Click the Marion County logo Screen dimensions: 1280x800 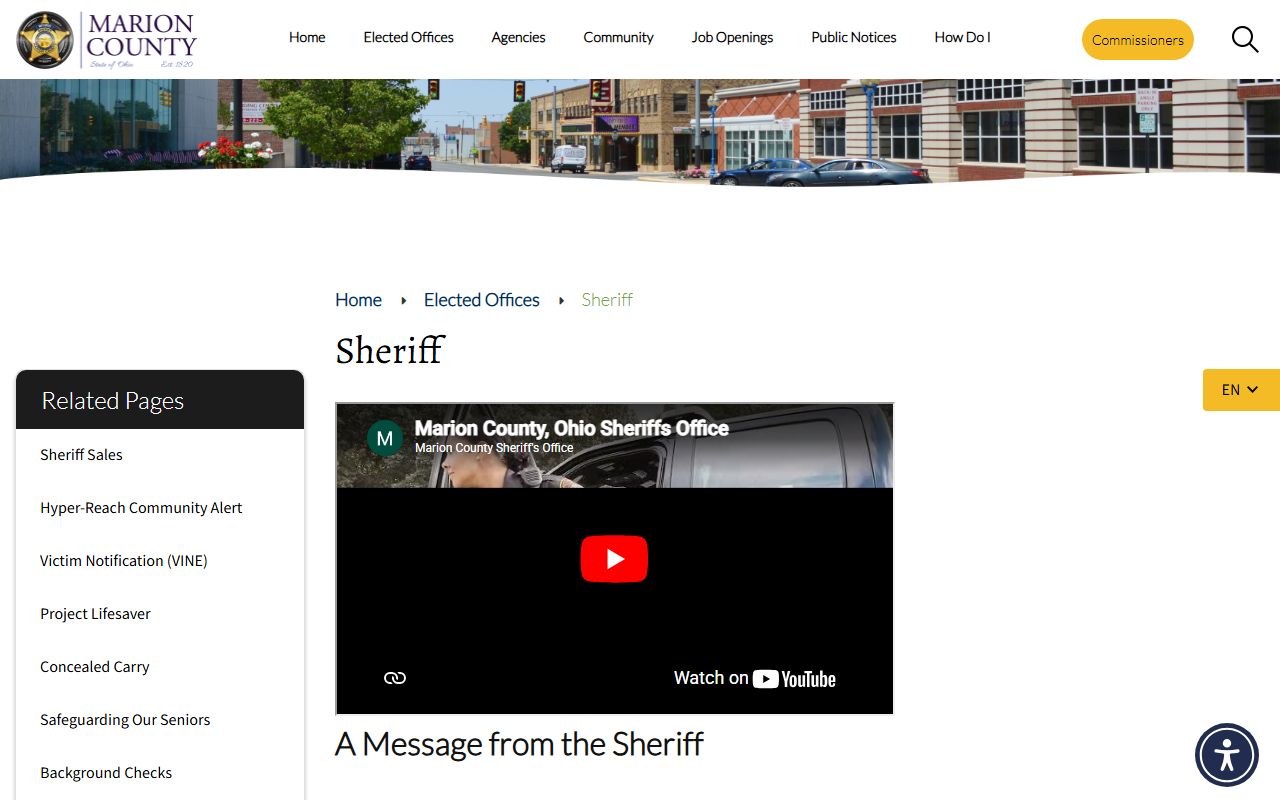click(107, 40)
